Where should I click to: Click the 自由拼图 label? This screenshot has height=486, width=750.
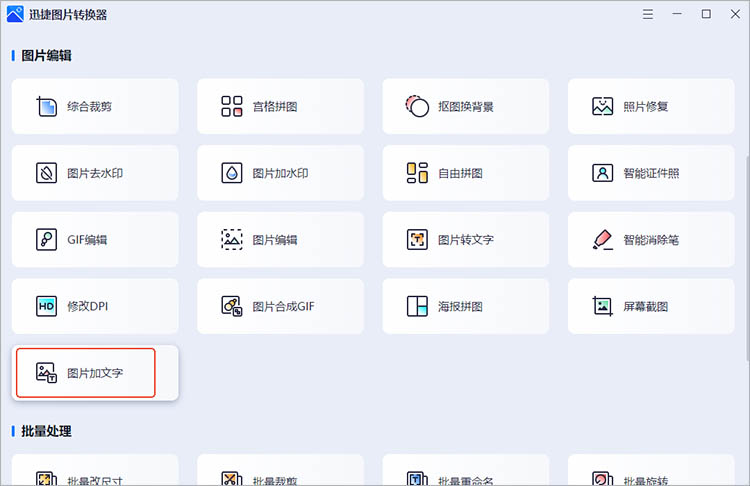[460, 173]
